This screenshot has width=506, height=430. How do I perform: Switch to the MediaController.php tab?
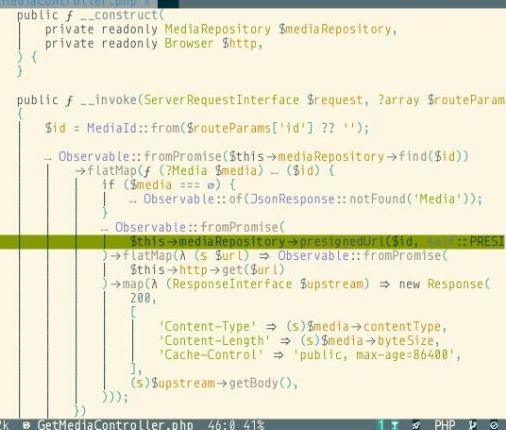(x=76, y=3)
